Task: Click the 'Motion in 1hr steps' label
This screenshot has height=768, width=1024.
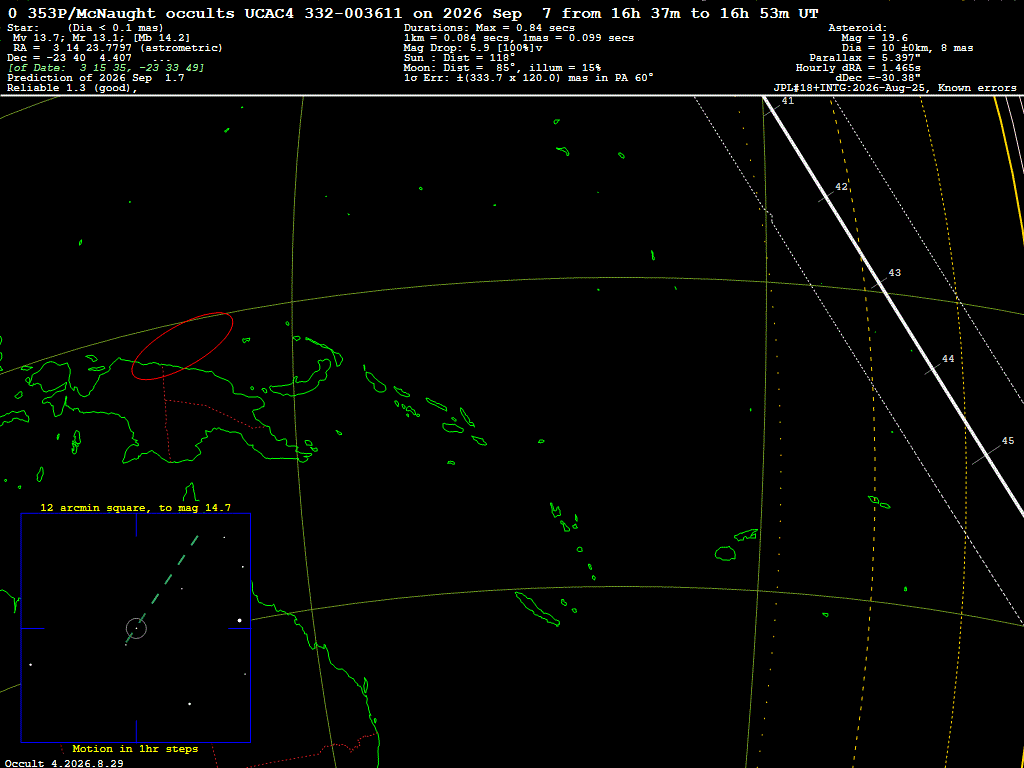Action: tap(135, 749)
